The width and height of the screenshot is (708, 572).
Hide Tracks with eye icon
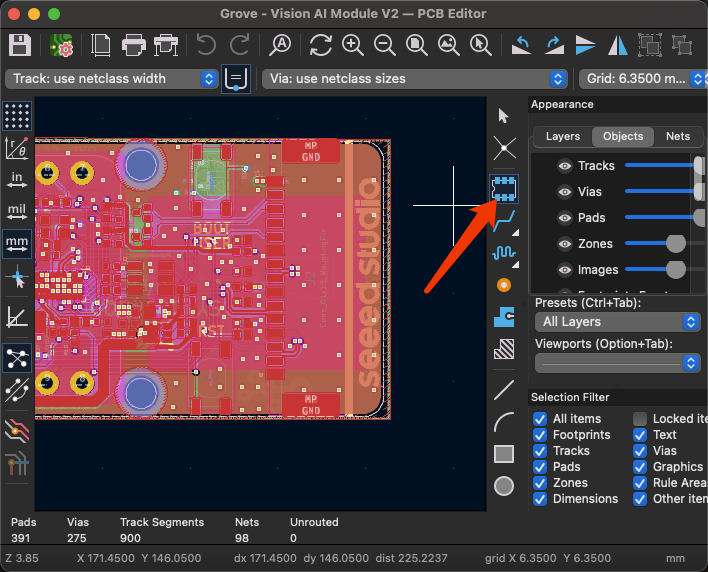[564, 166]
